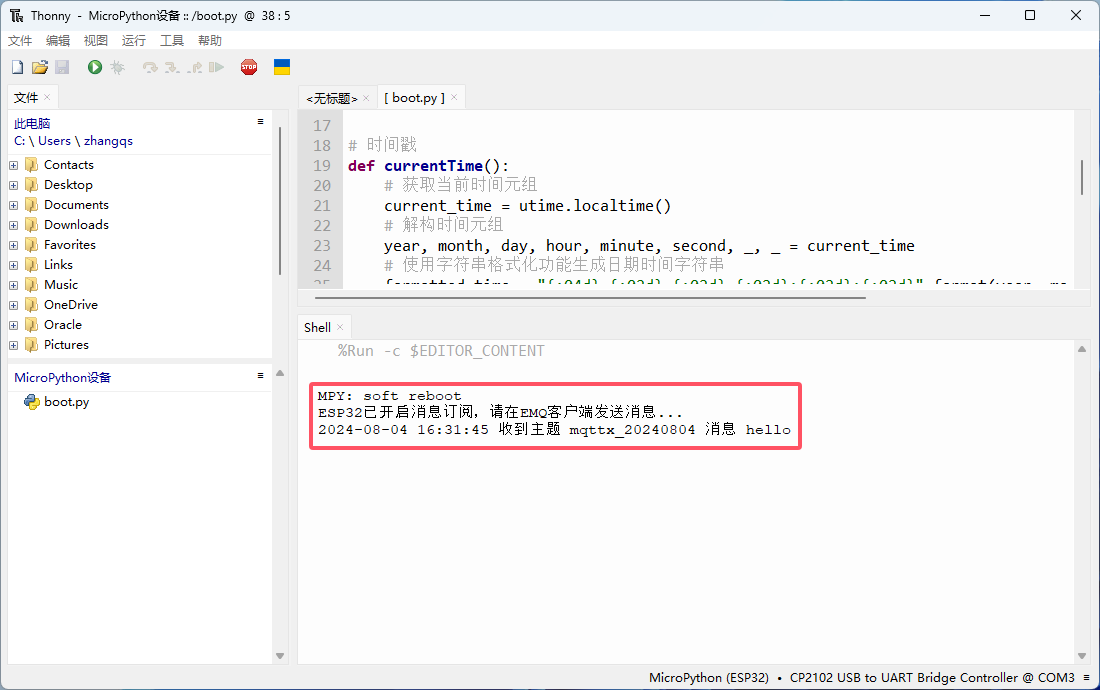Click the open file folder icon
The image size is (1100, 690).
pos(39,67)
